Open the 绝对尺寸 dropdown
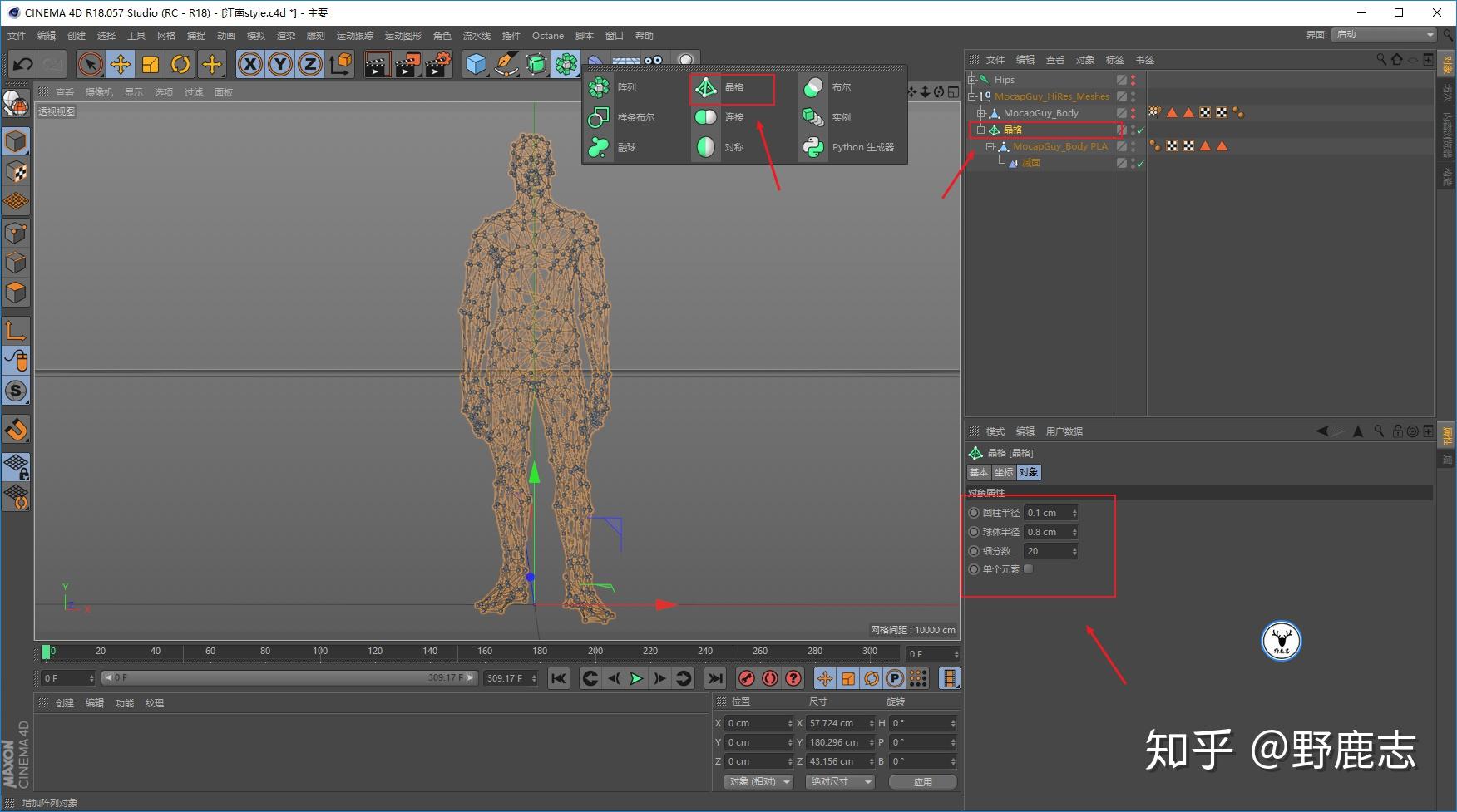This screenshot has width=1457, height=812. click(x=840, y=782)
